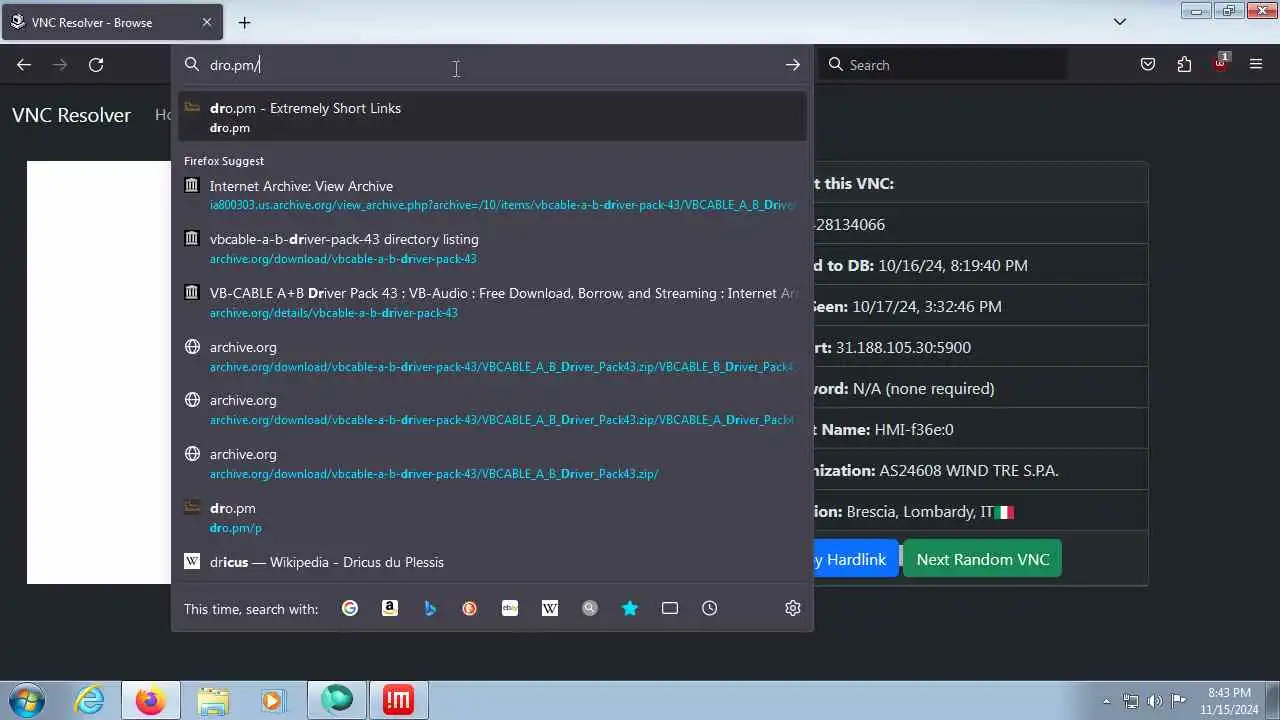1280x720 pixels.
Task: Open volume control in tray
Action: pyautogui.click(x=1155, y=701)
